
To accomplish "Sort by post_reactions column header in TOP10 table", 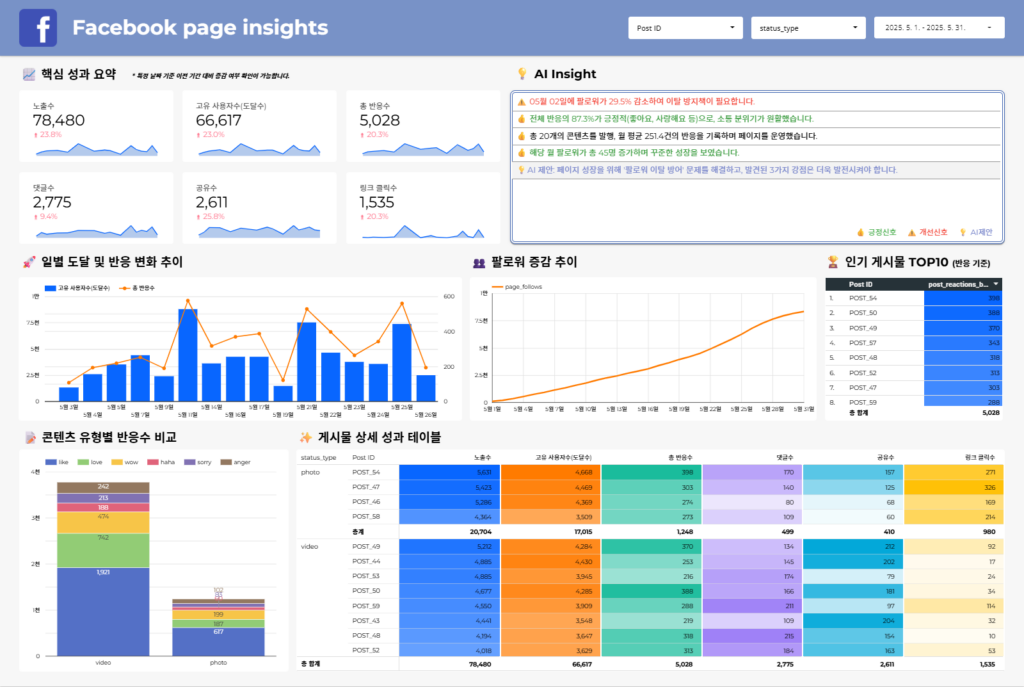I will coord(962,284).
